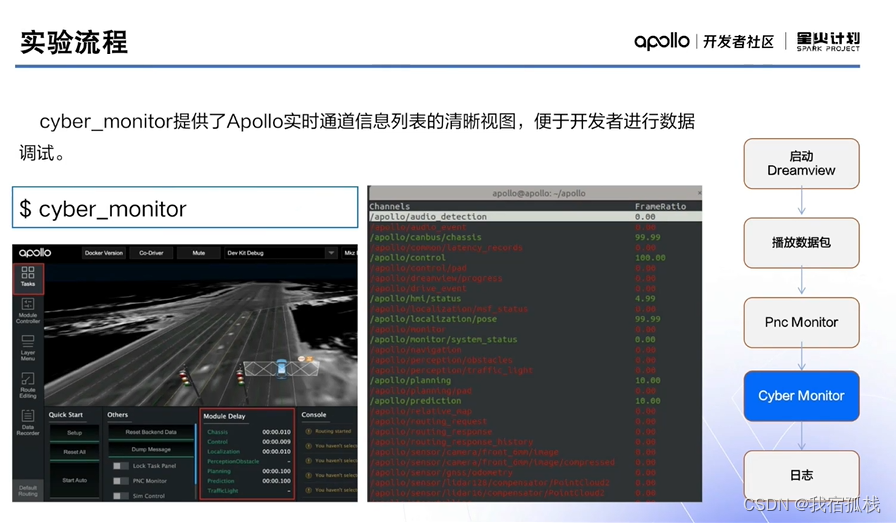Click the 日志 flow step
Image resolution: width=896 pixels, height=523 pixels.
coord(801,475)
